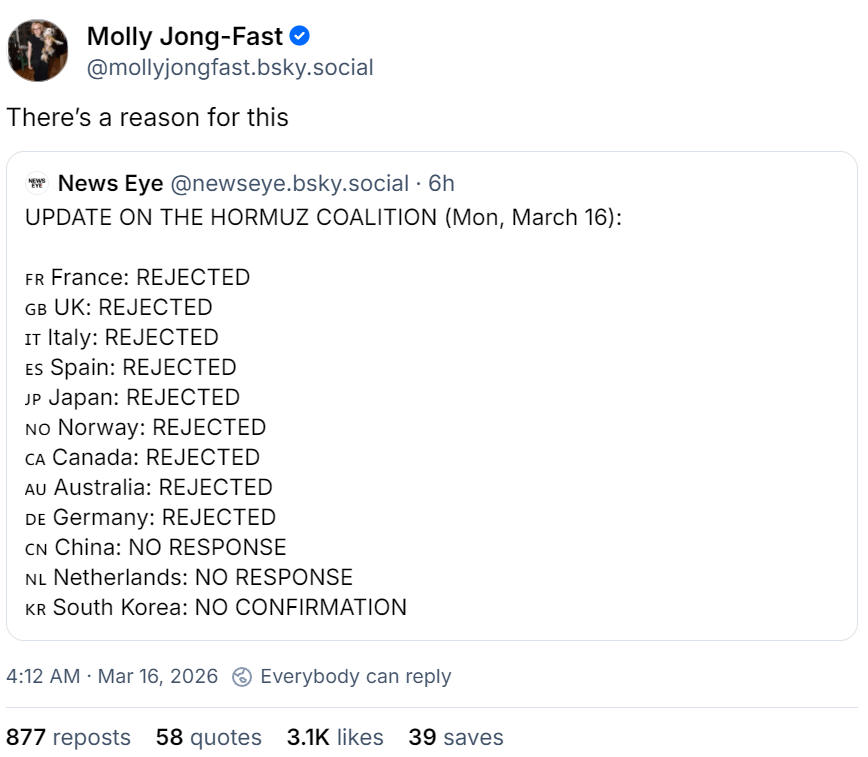This screenshot has height=757, width=868.
Task: Click the FR flag code beside France
Action: [x=34, y=279]
